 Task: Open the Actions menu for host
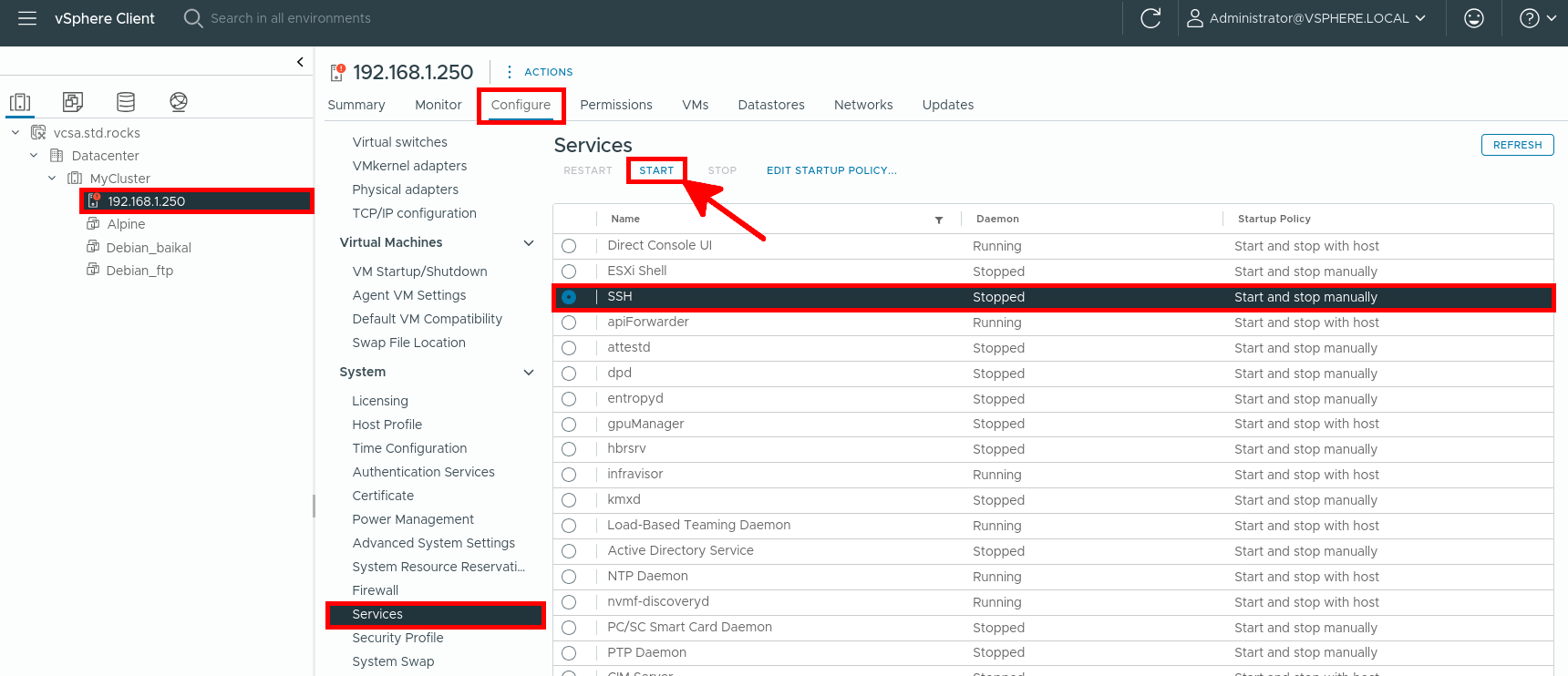pos(549,72)
